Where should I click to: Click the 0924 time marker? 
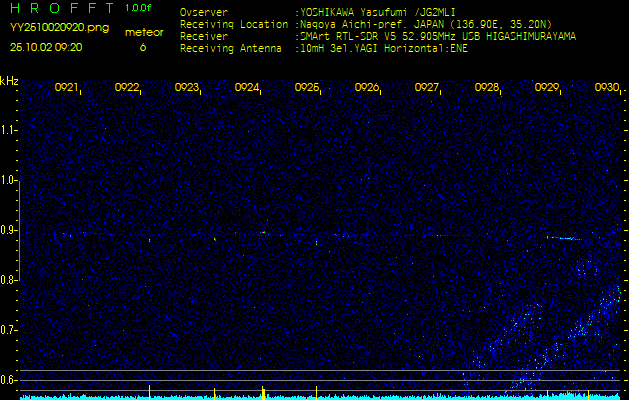coord(246,87)
